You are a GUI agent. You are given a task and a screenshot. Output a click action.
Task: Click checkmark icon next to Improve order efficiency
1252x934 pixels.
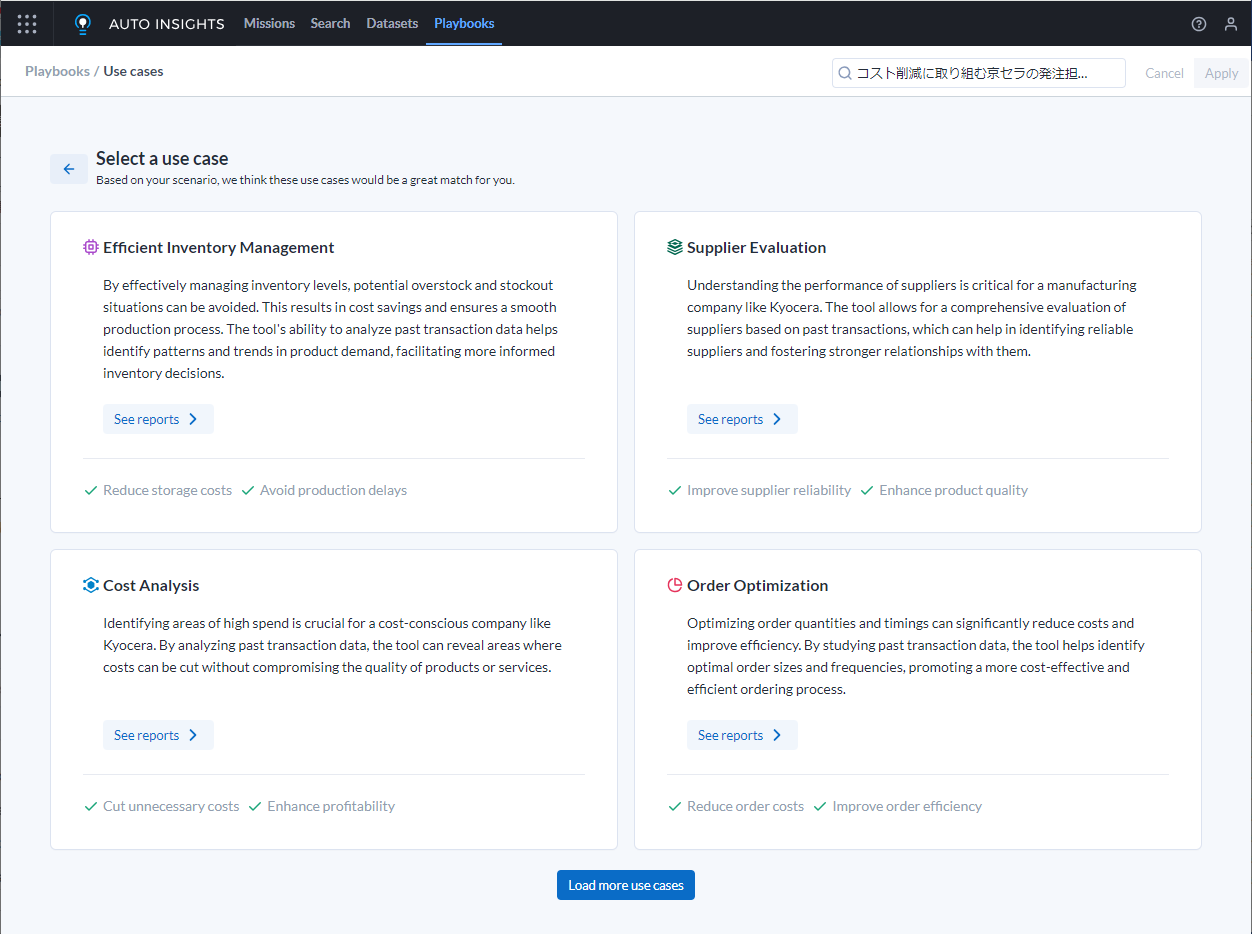820,807
